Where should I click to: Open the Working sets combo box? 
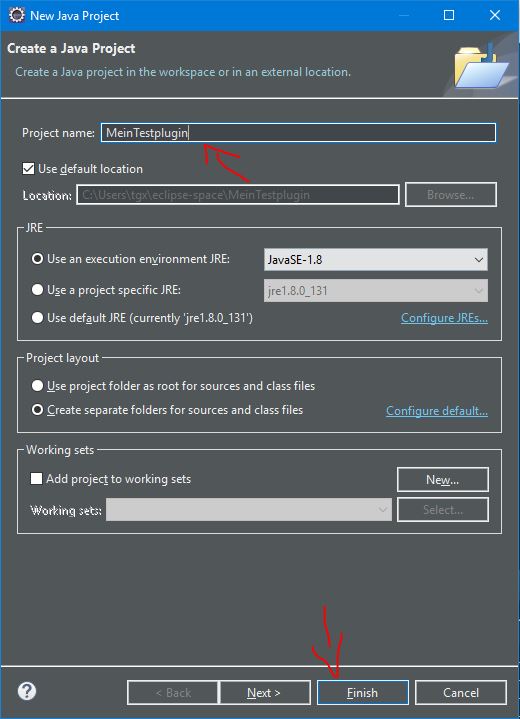[249, 509]
